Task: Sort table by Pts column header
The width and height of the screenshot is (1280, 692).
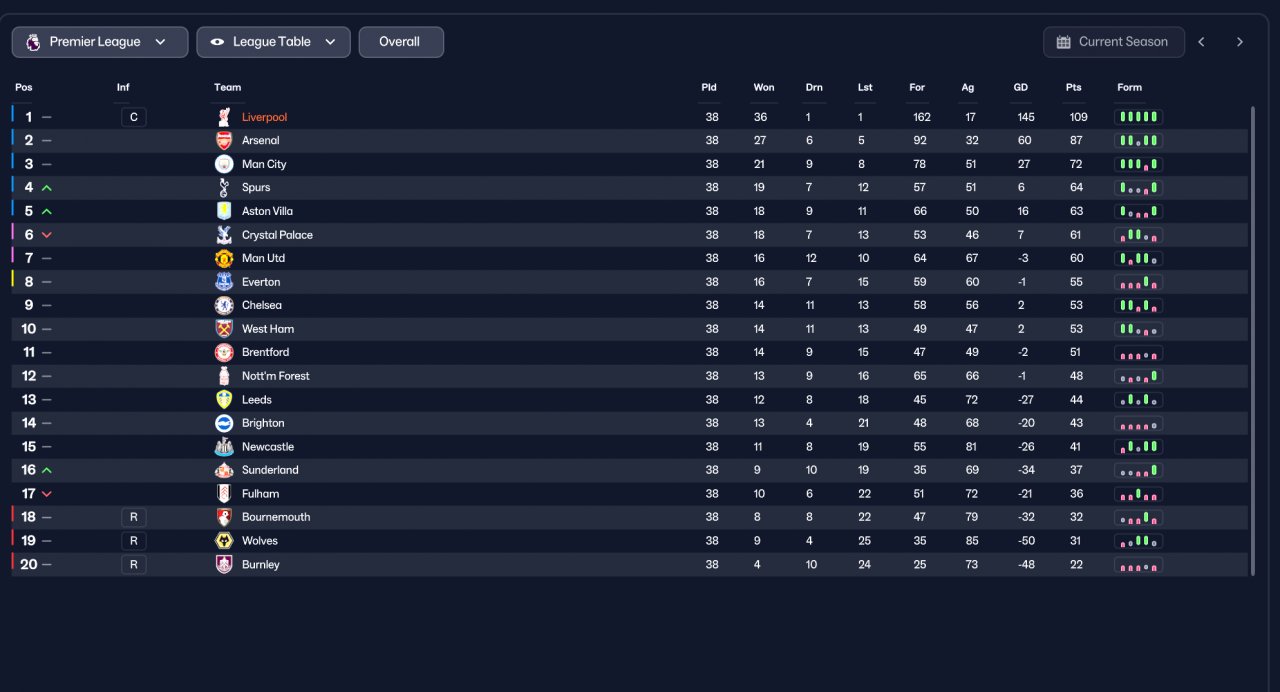Action: tap(1073, 88)
